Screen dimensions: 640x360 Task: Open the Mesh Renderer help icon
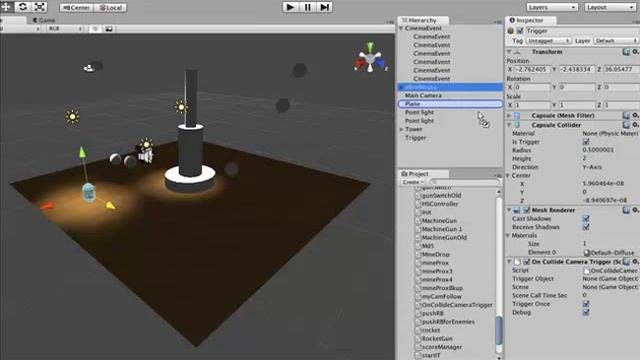coord(626,210)
